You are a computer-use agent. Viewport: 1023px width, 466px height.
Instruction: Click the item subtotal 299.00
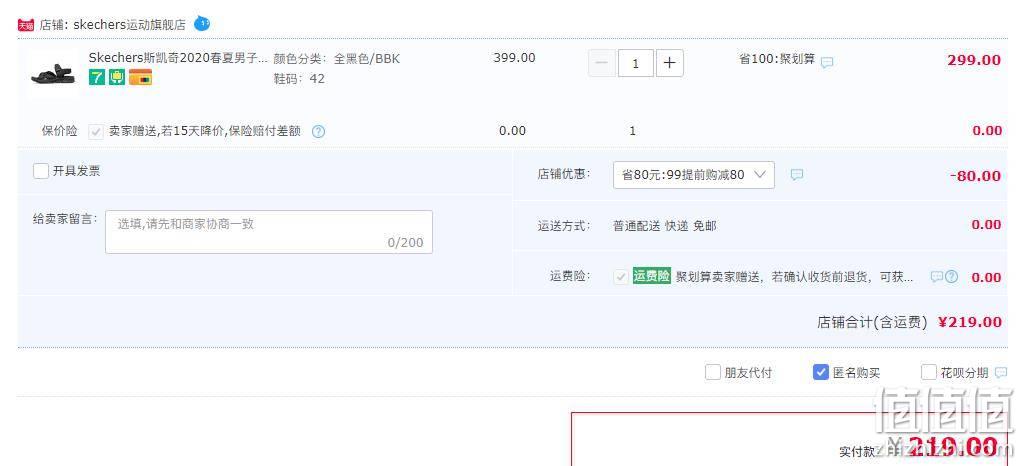coord(973,60)
